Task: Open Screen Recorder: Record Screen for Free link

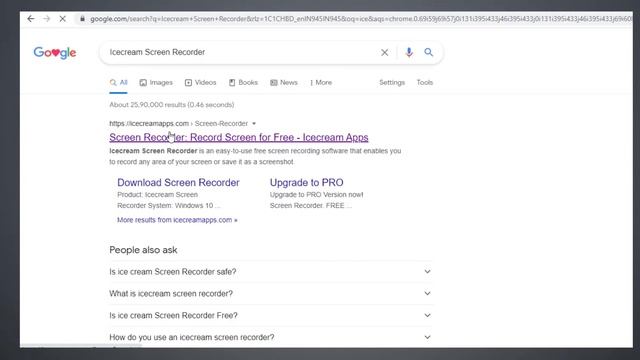Action: (x=239, y=138)
